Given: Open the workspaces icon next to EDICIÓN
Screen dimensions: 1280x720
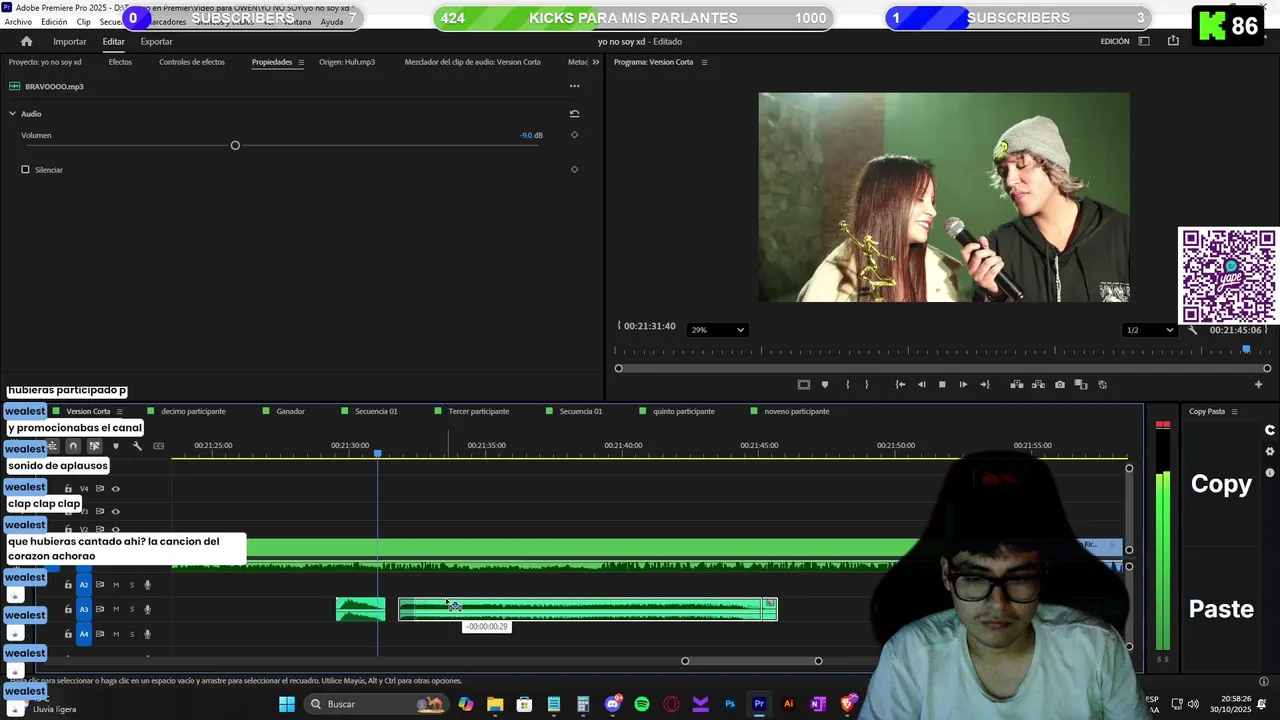Looking at the screenshot, I should point(1144,41).
